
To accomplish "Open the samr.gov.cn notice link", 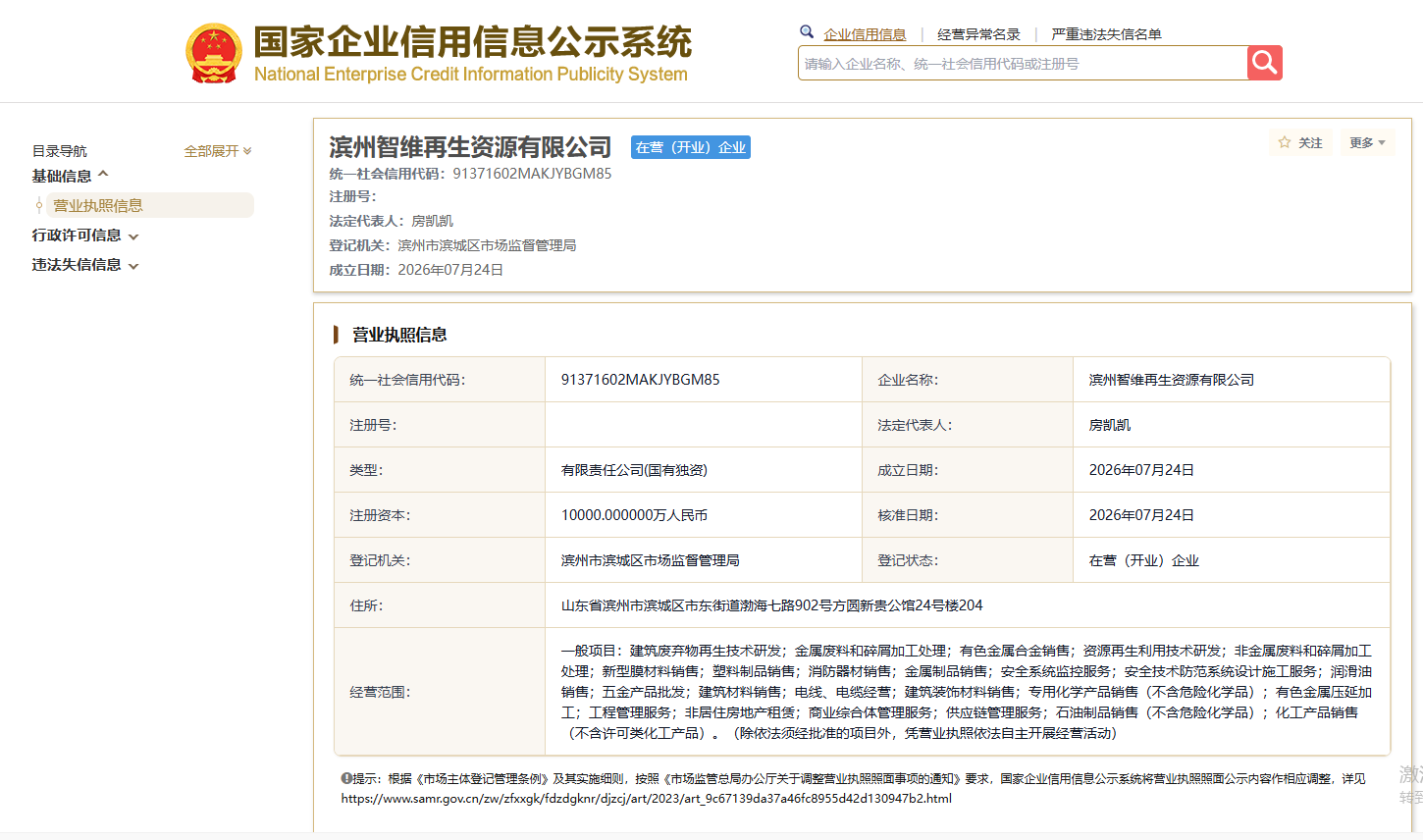I will [x=647, y=798].
